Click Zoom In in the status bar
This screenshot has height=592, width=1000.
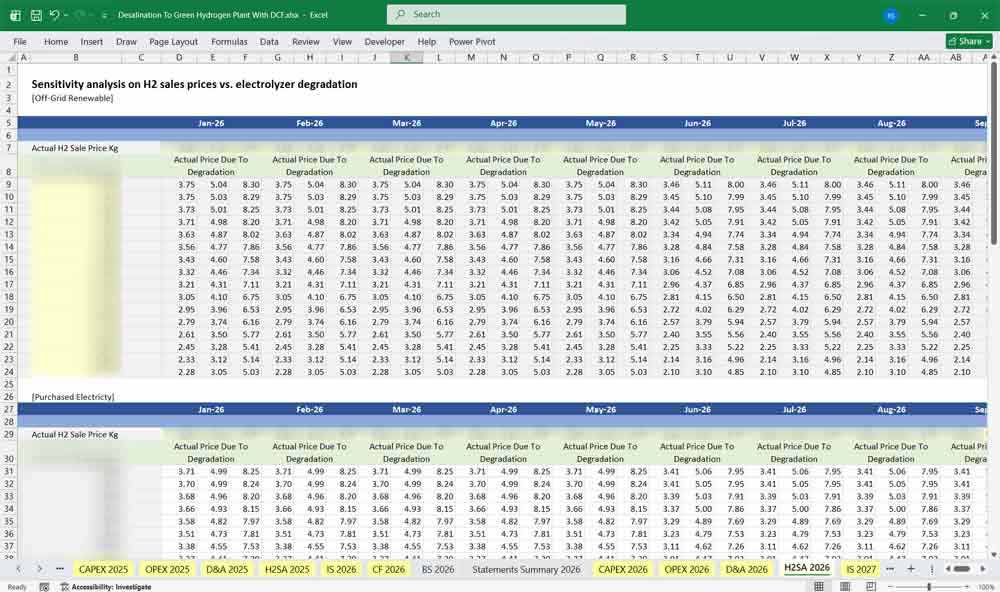(966, 586)
